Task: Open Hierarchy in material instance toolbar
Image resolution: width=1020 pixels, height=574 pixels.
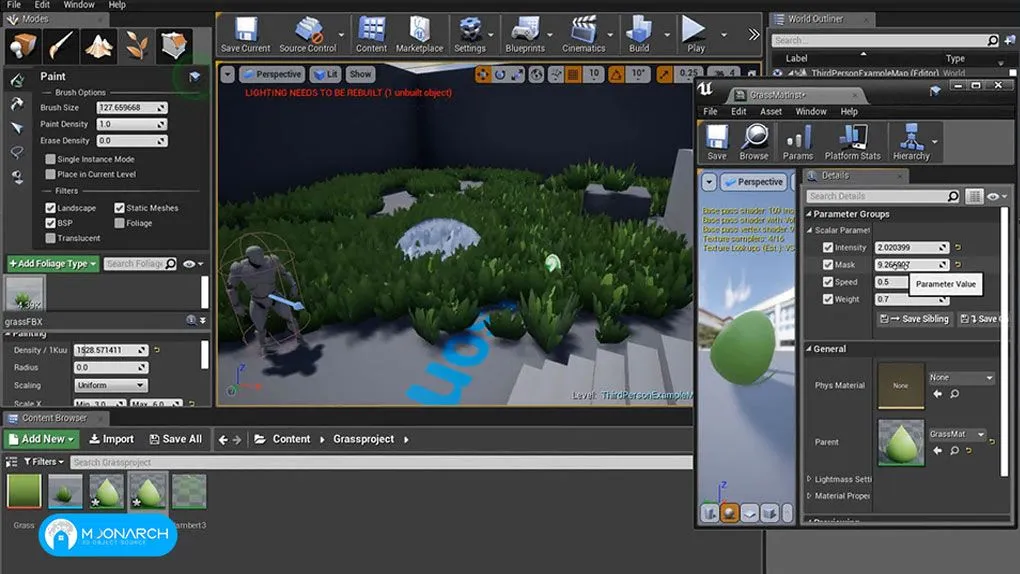Action: (911, 142)
